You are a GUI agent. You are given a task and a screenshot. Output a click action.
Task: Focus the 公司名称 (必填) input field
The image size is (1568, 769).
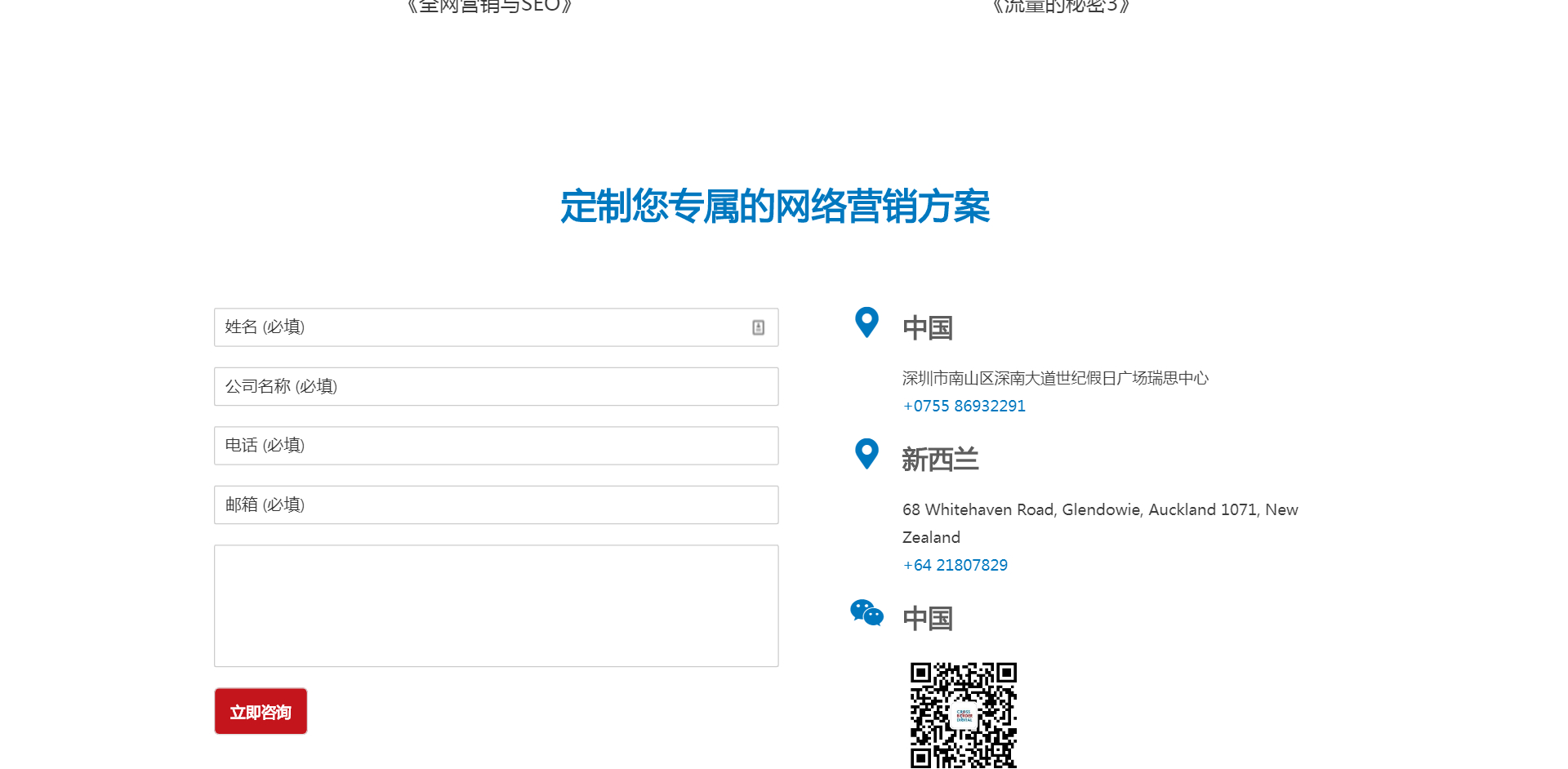point(496,387)
